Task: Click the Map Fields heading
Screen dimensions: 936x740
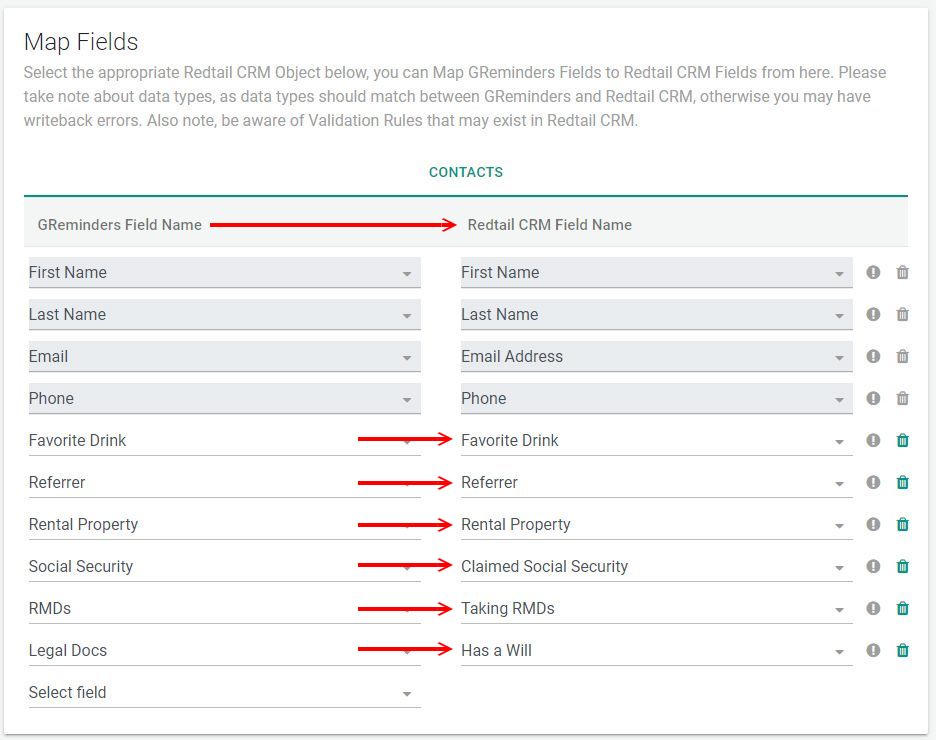Action: [81, 42]
